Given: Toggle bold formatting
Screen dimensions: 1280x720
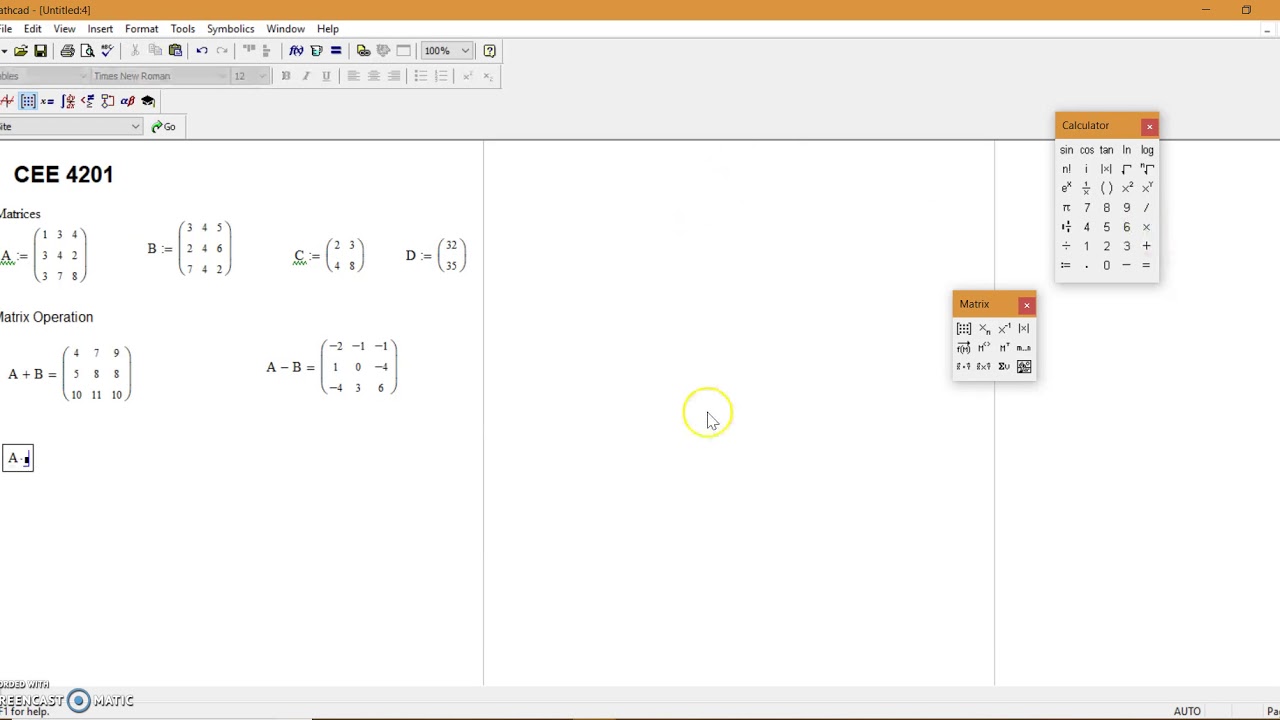Looking at the screenshot, I should (286, 76).
